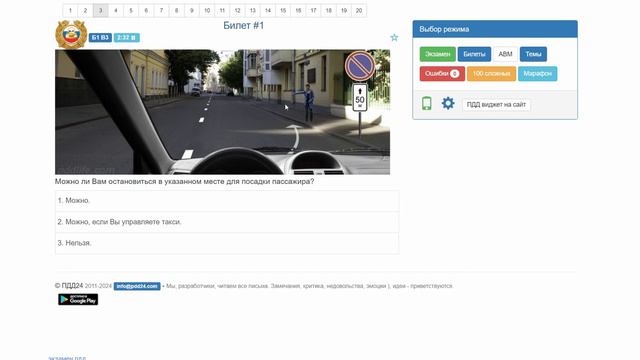Click the "Билет #1" heading
The width and height of the screenshot is (640, 360).
244,25
